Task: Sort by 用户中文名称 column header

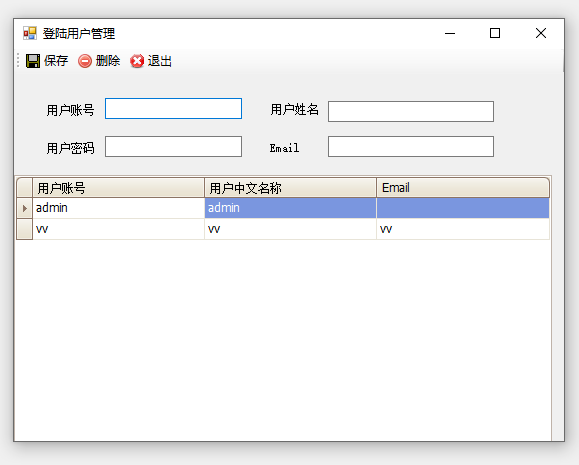Action: click(x=291, y=188)
